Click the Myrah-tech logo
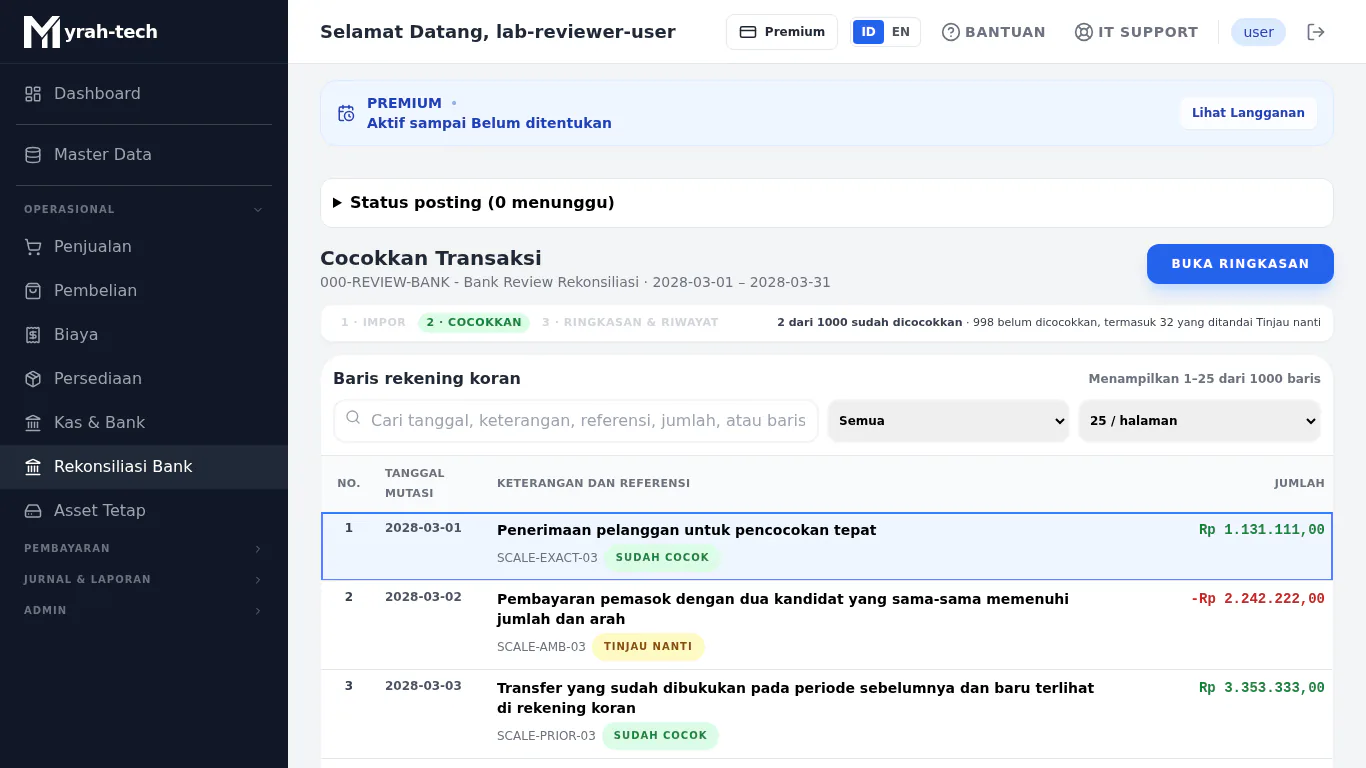The image size is (1366, 768). coord(91,32)
